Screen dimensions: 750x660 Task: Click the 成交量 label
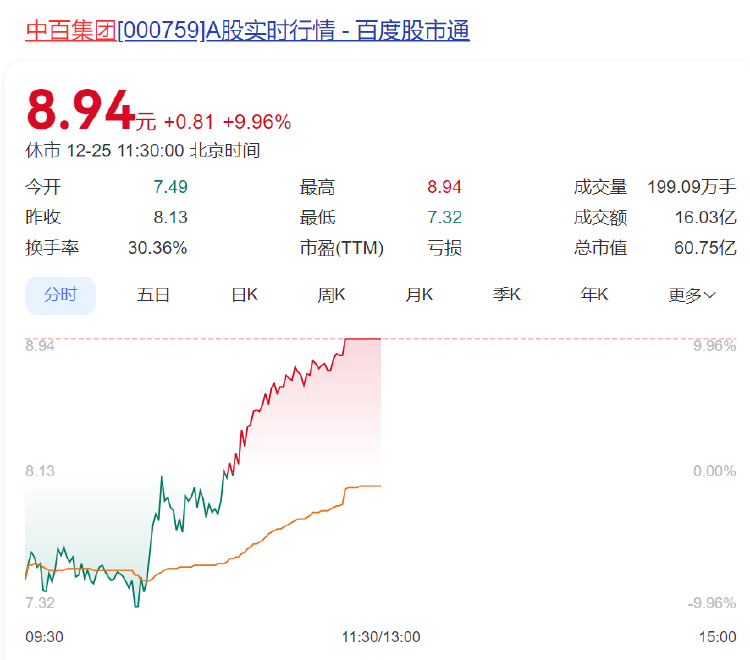tap(600, 187)
